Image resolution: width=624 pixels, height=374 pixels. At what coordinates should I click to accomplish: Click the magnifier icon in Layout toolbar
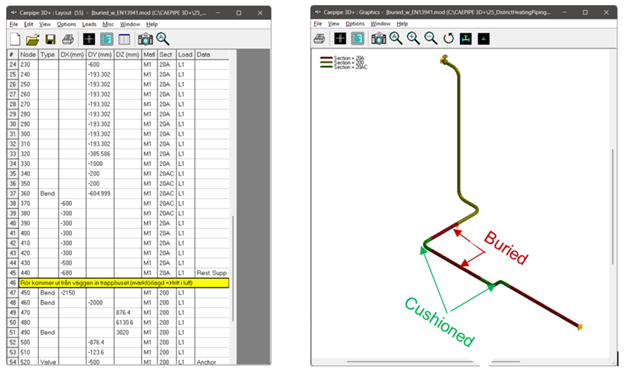tap(162, 39)
